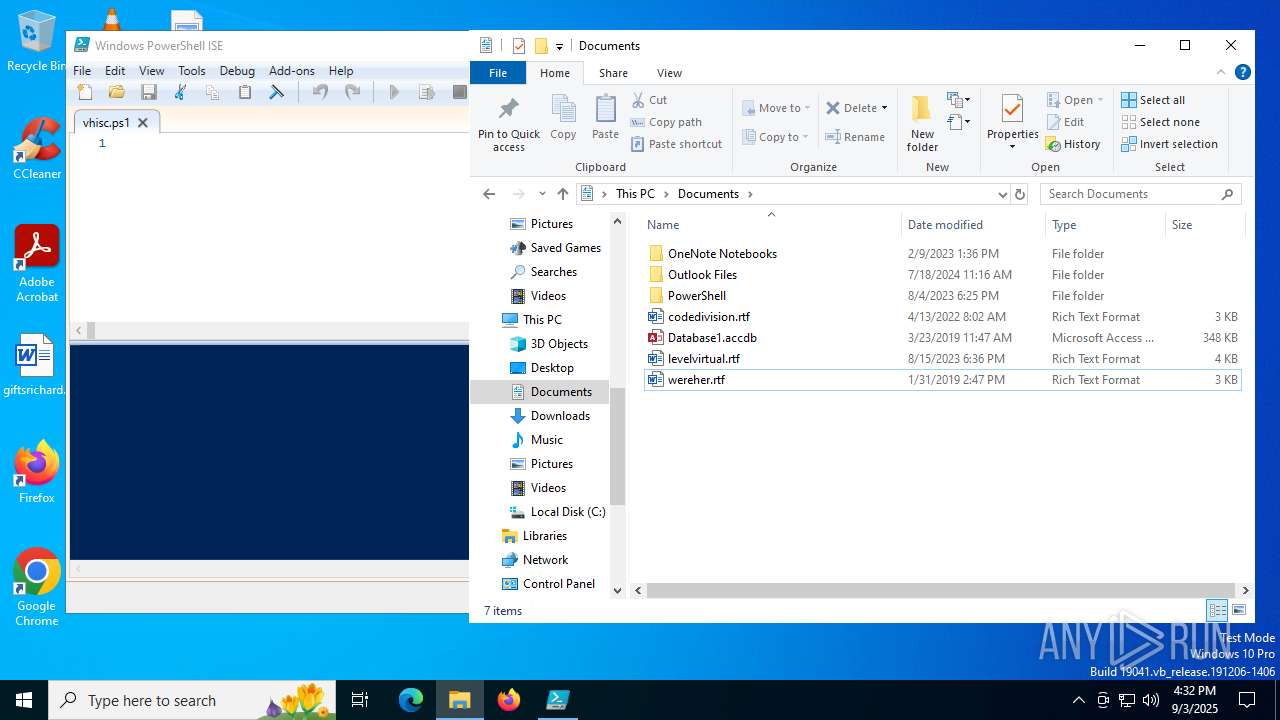Click Paste clipboard icon in PowerShell ISE toolbar
This screenshot has height=720, width=1280.
245,92
